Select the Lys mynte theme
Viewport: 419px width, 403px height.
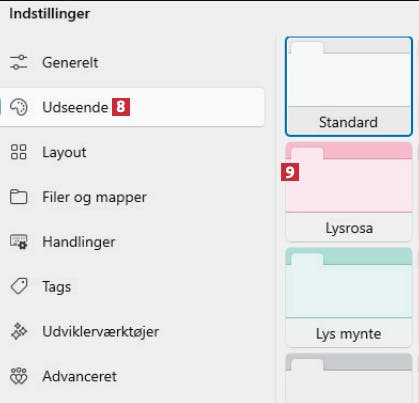[x=349, y=297]
